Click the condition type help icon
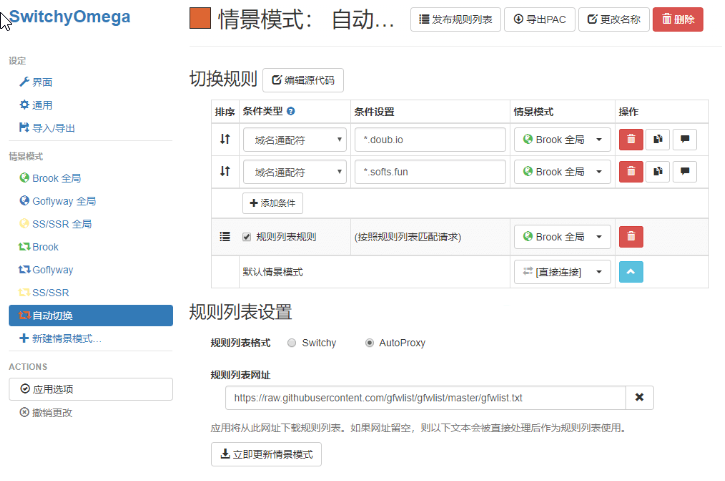The height and width of the screenshot is (481, 725). 291,111
